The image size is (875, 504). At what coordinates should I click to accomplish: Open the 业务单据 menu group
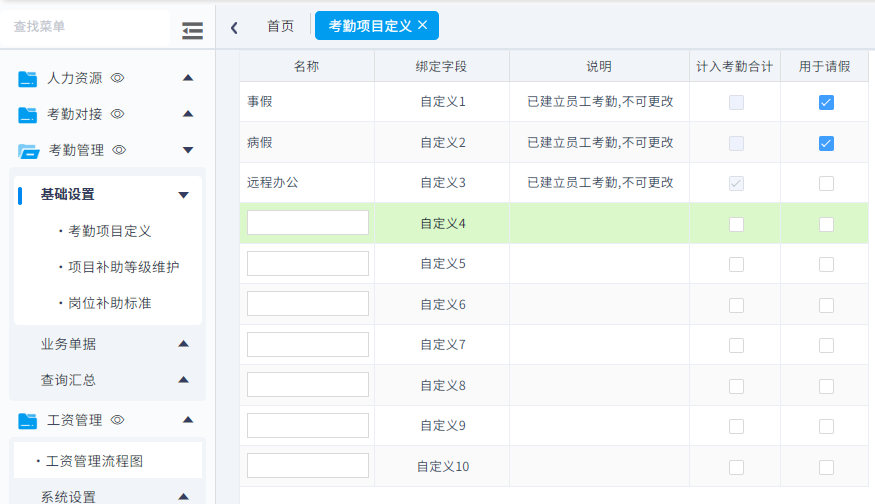point(68,344)
